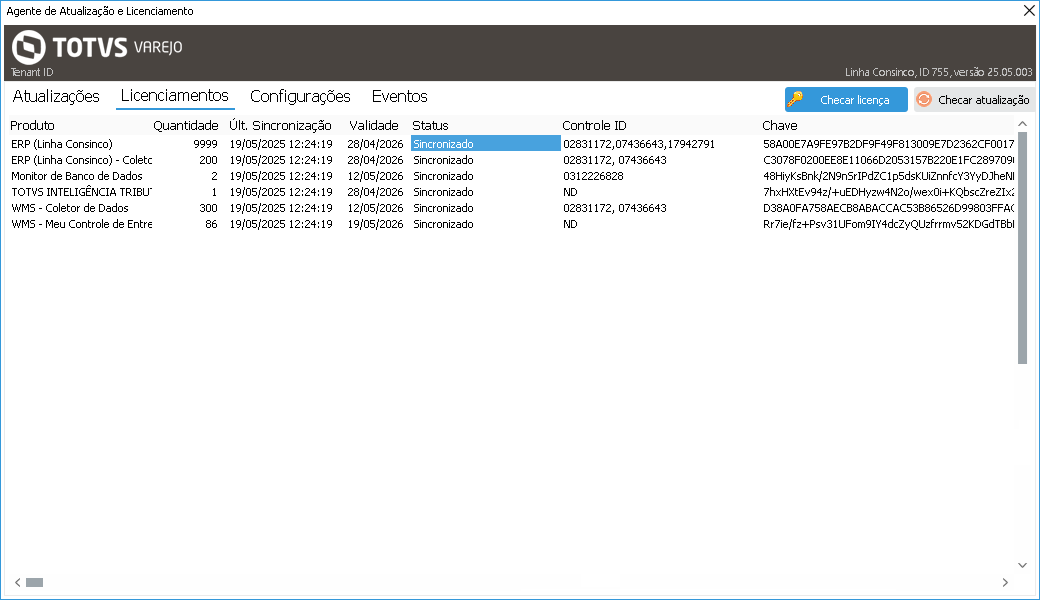Click the Linha Consinco version 25.05.003 text
The image size is (1040, 600).
pyautogui.click(x=939, y=72)
